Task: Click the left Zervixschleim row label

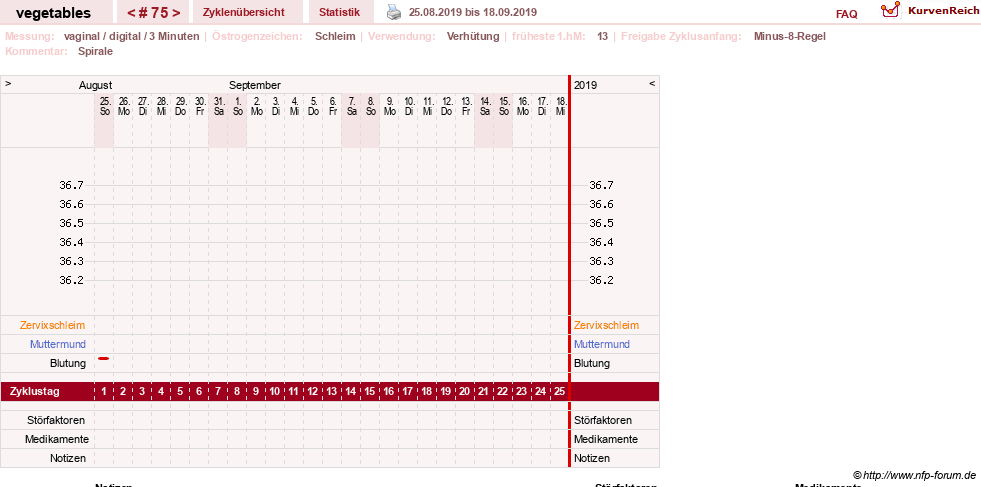Action: (53, 326)
